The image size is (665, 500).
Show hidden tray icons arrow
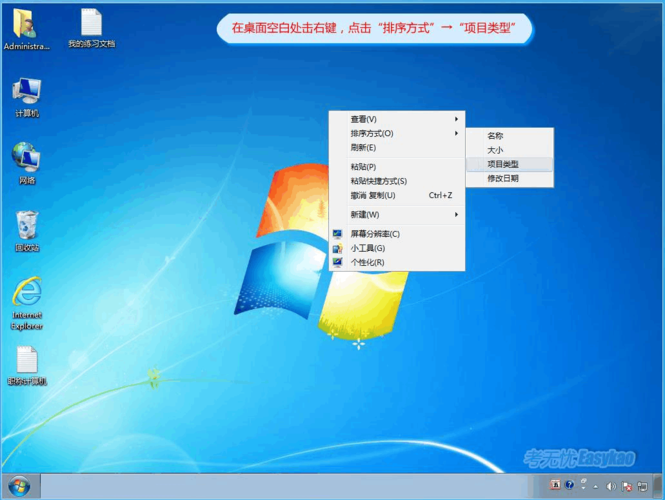click(596, 487)
